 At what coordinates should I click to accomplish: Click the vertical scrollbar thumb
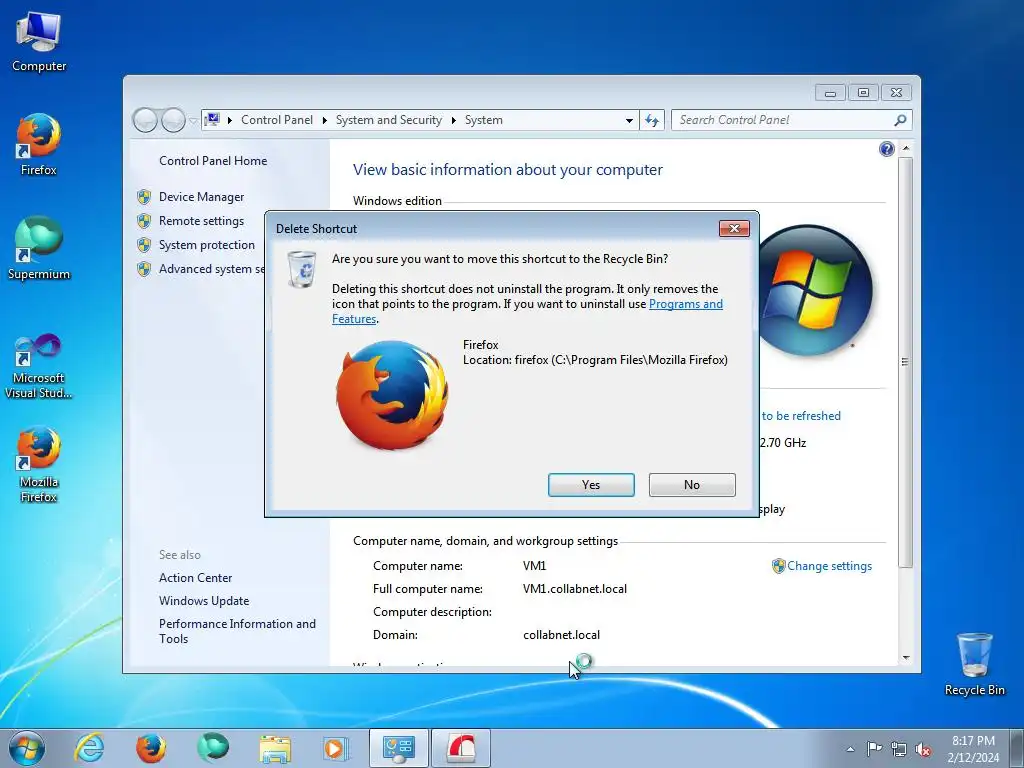point(905,362)
